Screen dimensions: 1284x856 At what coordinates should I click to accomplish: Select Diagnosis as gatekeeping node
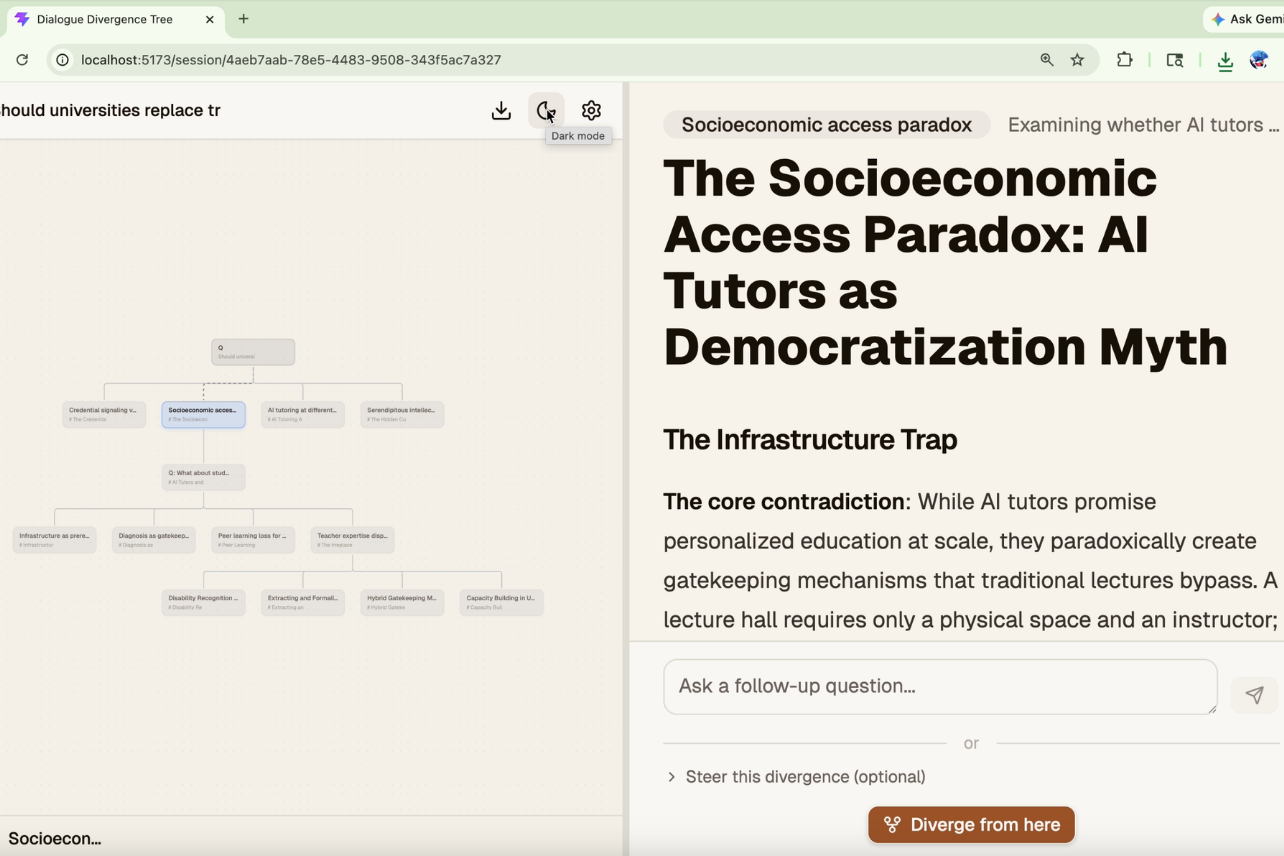pos(153,540)
